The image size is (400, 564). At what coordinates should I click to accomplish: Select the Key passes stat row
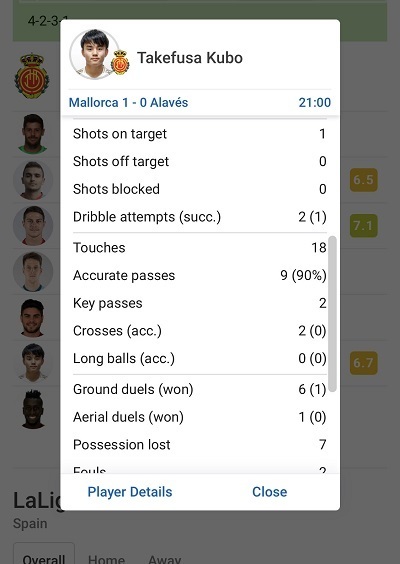[200, 303]
